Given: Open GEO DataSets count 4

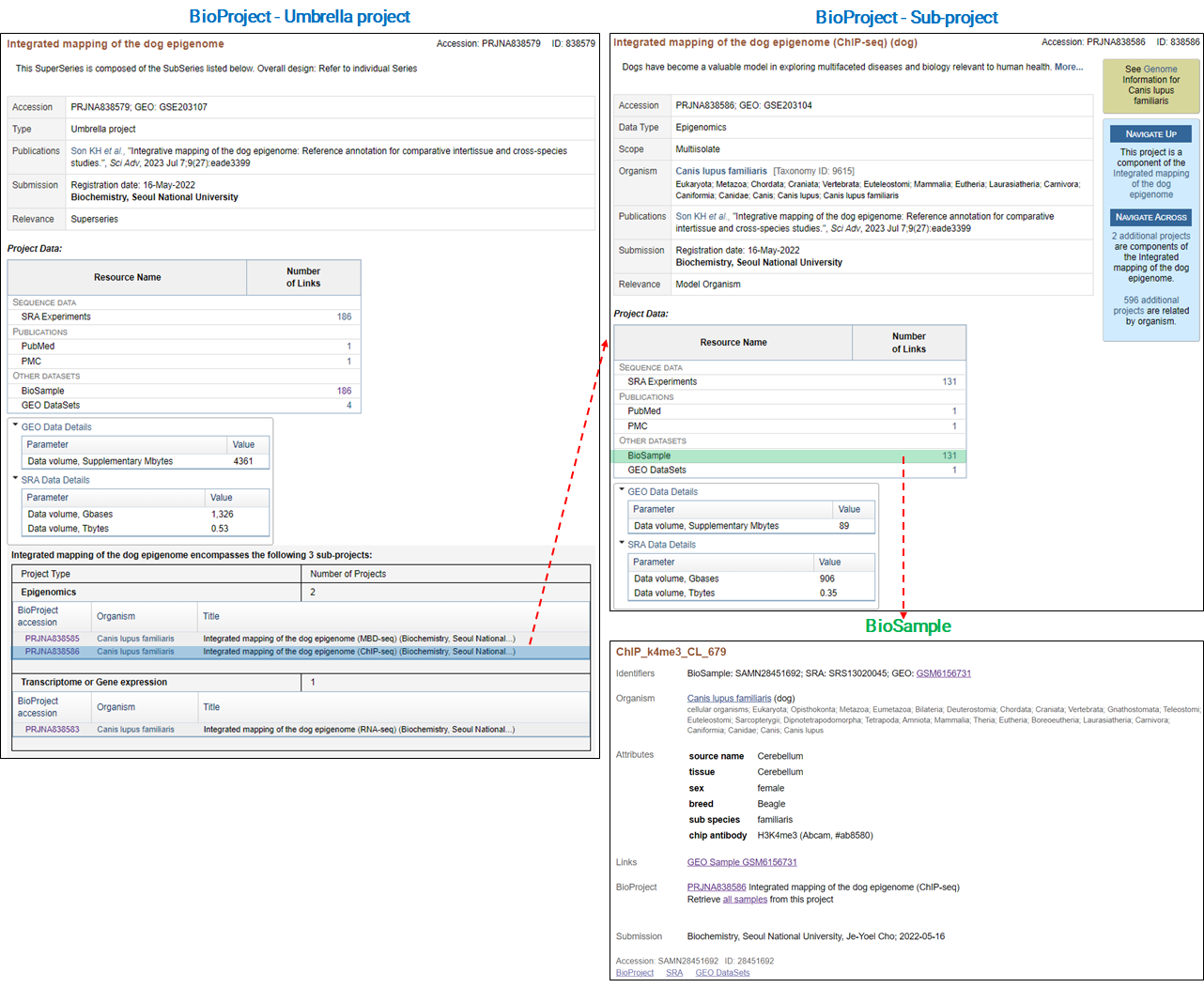Looking at the screenshot, I should [349, 406].
